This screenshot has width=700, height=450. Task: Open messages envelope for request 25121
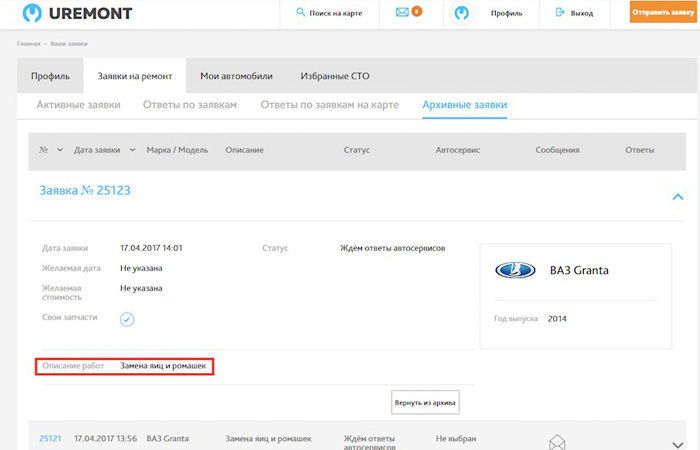557,439
